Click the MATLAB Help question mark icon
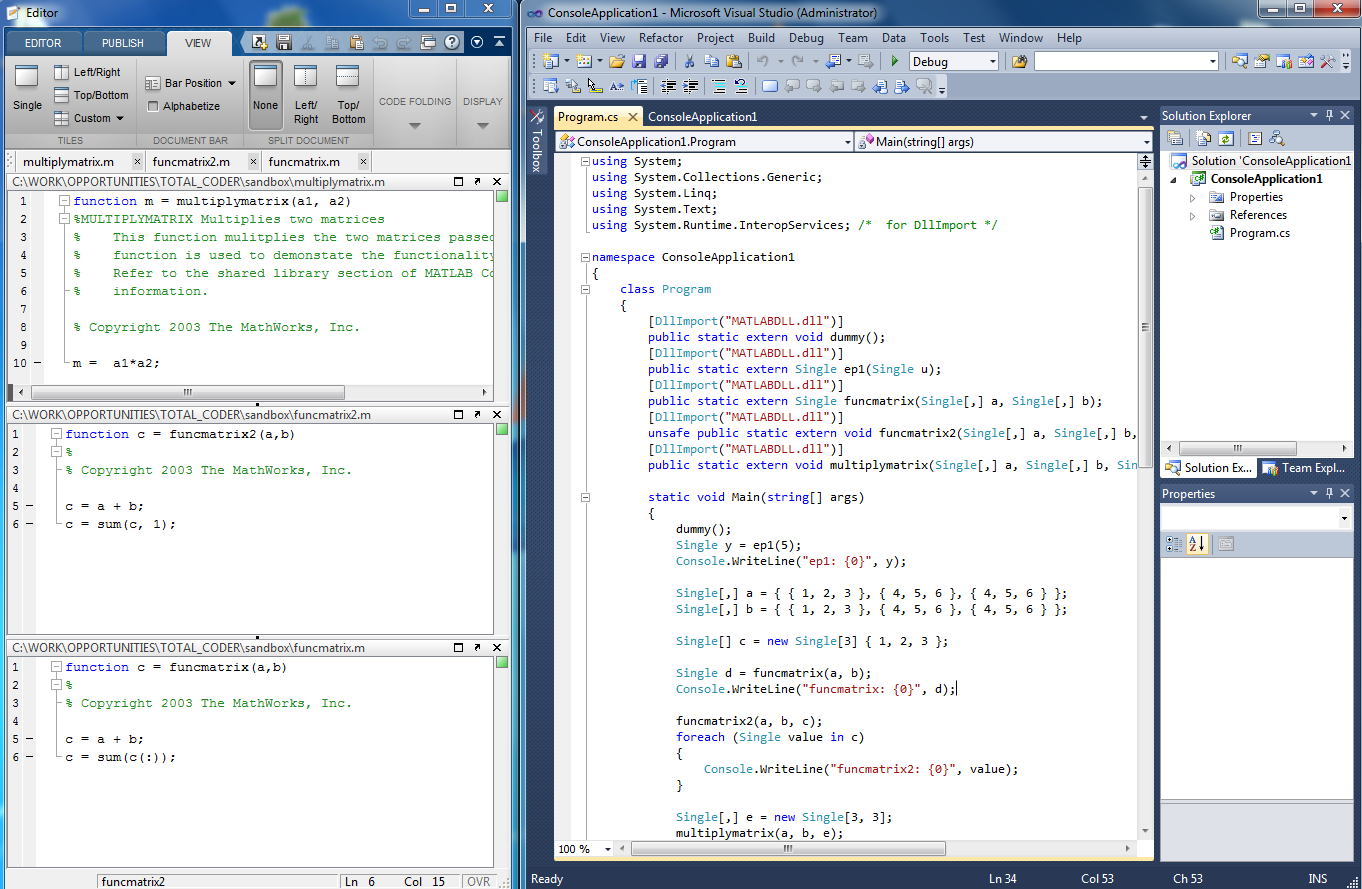The width and height of the screenshot is (1362, 889). tap(452, 43)
